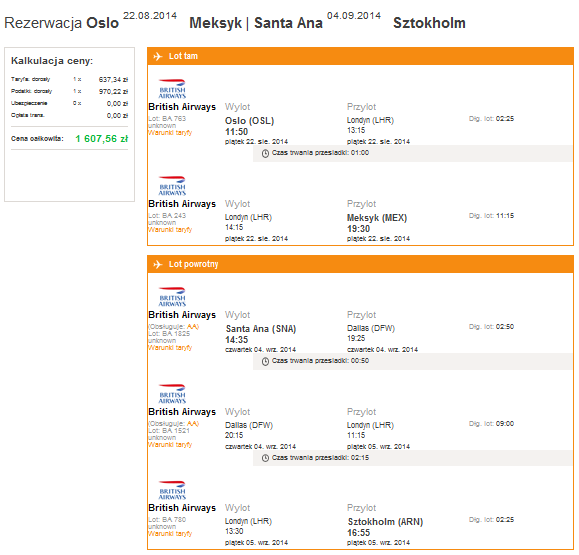Open Warunki taryfy for flight BA 1521
Viewport: 579px width, 555px height.
[170, 445]
